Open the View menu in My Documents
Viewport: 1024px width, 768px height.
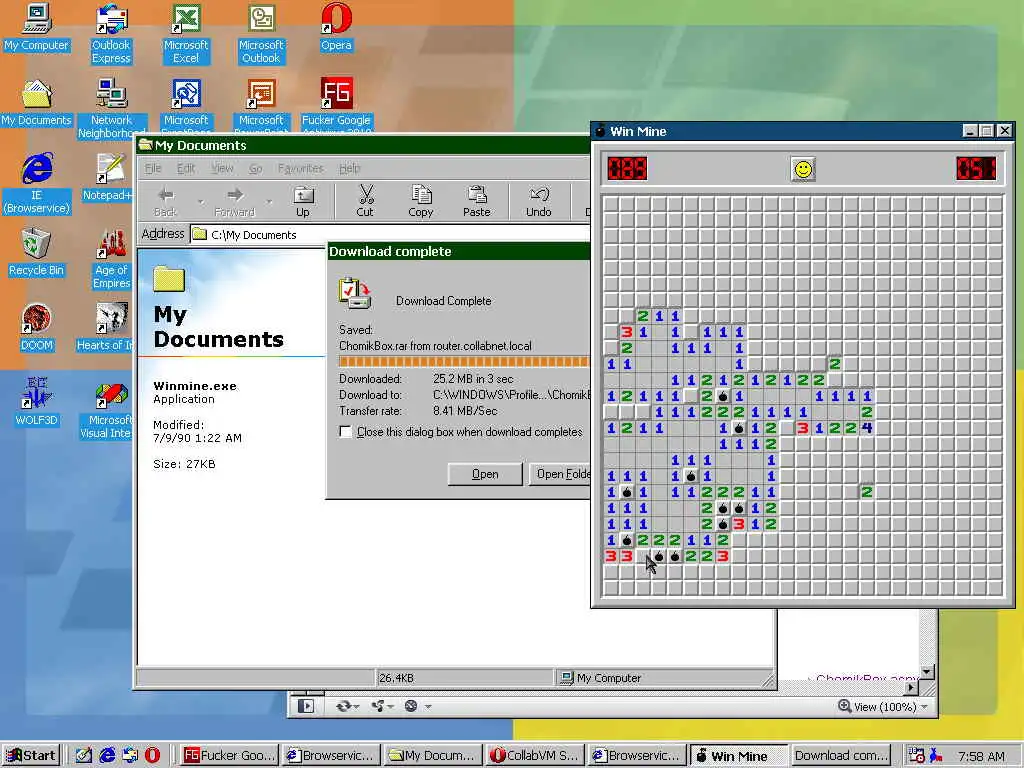point(222,168)
